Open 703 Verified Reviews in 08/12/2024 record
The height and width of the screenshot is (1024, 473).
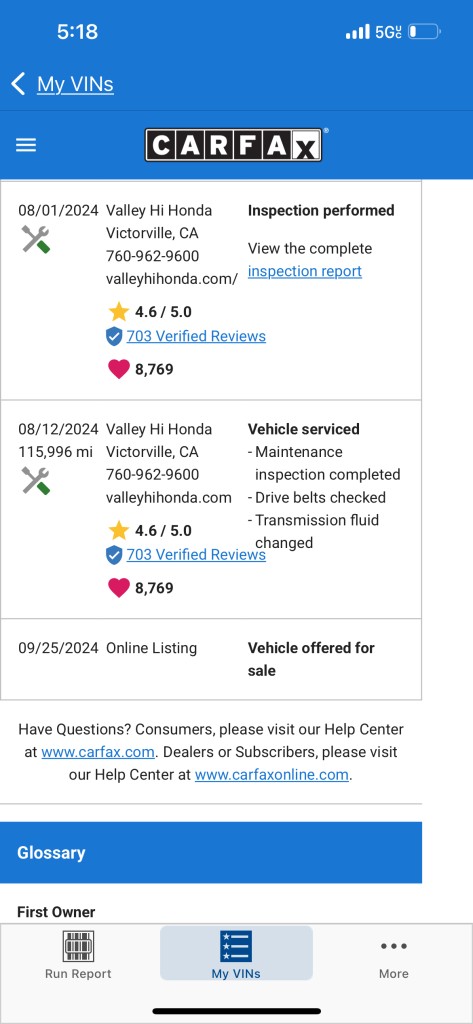[196, 555]
